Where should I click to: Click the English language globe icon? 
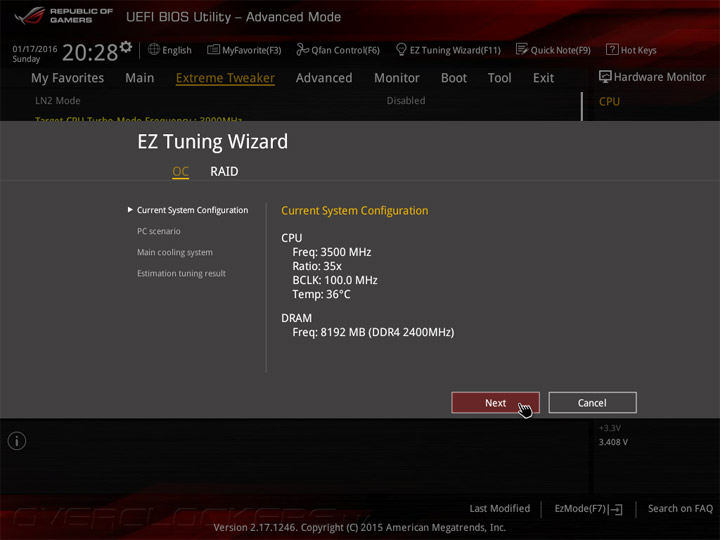154,49
